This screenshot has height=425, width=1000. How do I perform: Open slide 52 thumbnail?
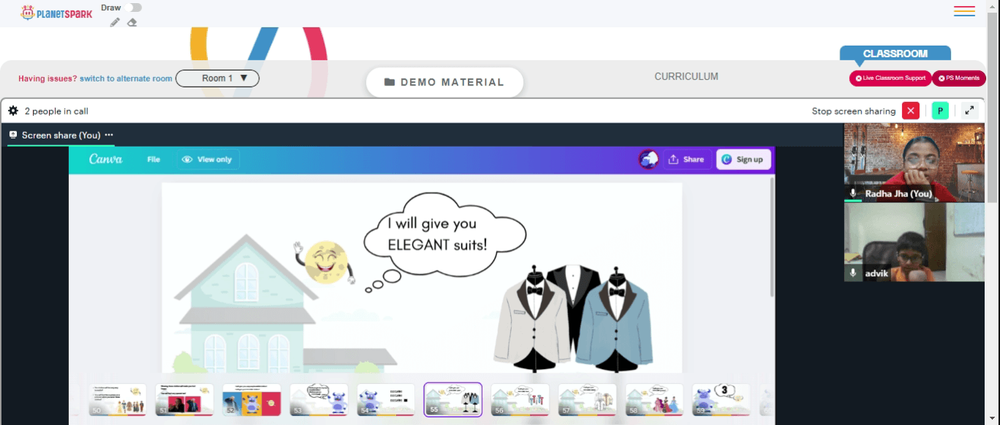pos(252,400)
